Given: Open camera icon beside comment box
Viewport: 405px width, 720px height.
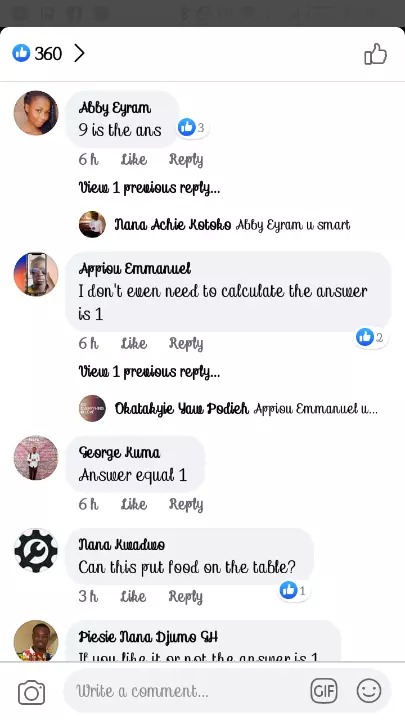Looking at the screenshot, I should (x=31, y=692).
